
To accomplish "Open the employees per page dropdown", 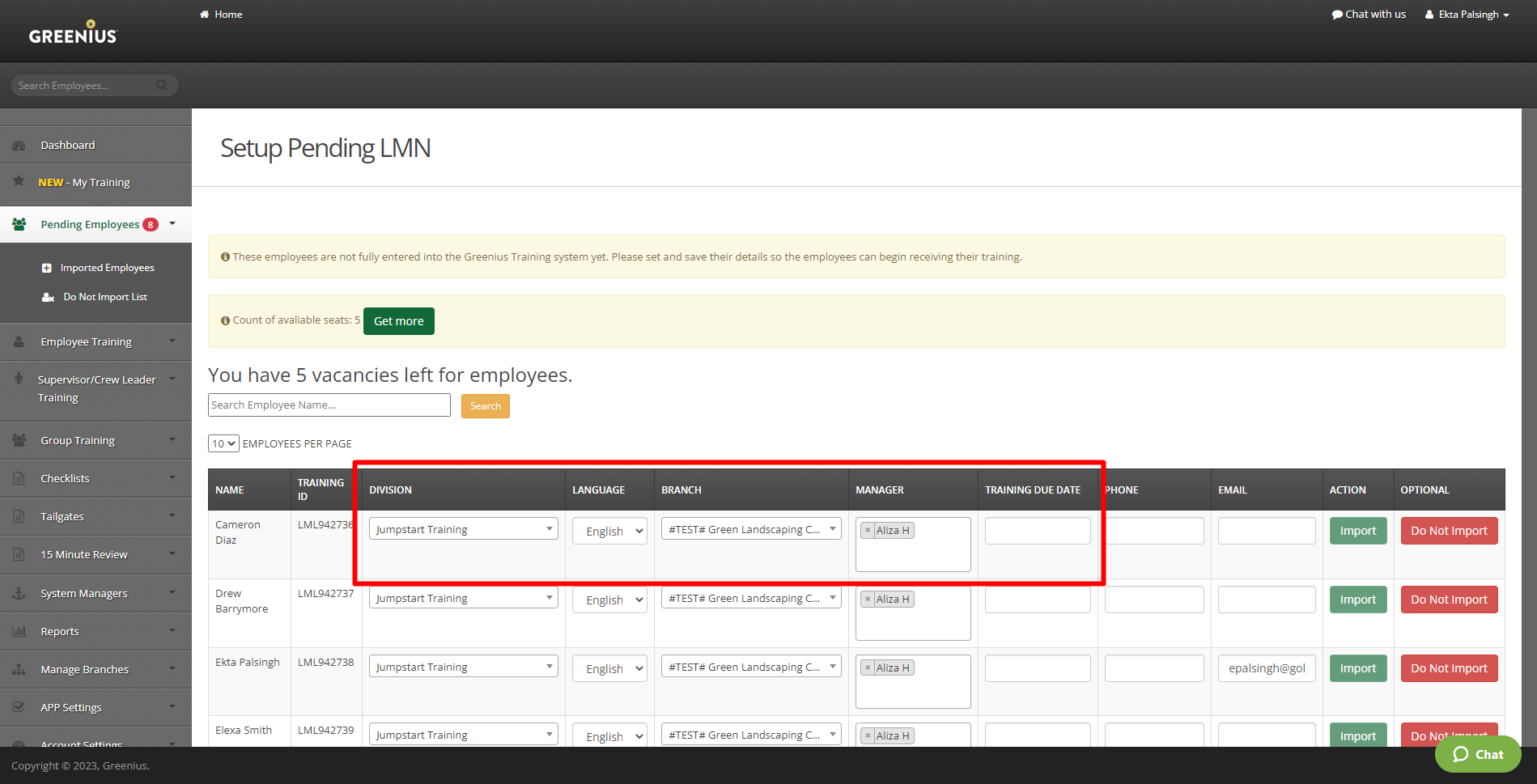I will [223, 443].
